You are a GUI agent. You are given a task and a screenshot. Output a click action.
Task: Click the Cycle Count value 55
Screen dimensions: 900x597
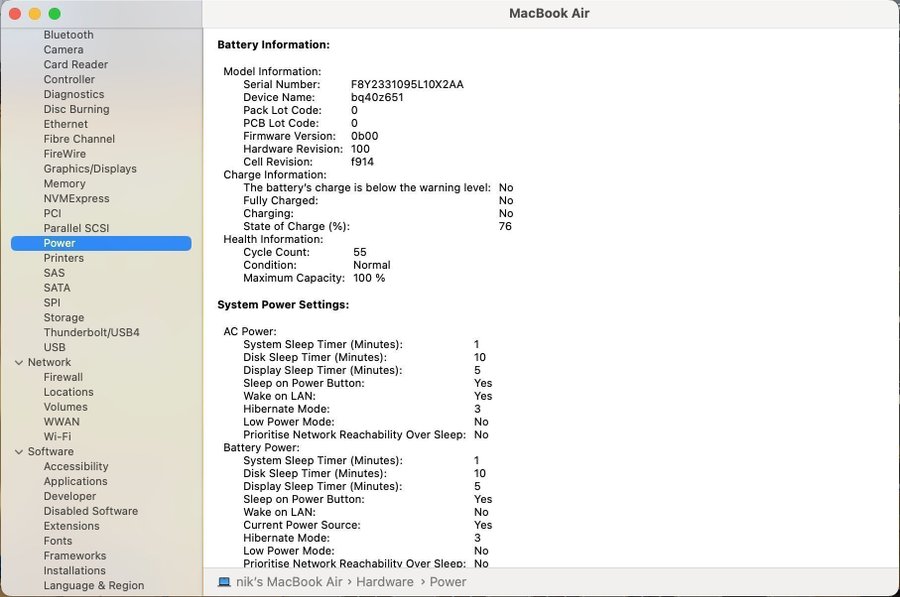click(x=360, y=252)
